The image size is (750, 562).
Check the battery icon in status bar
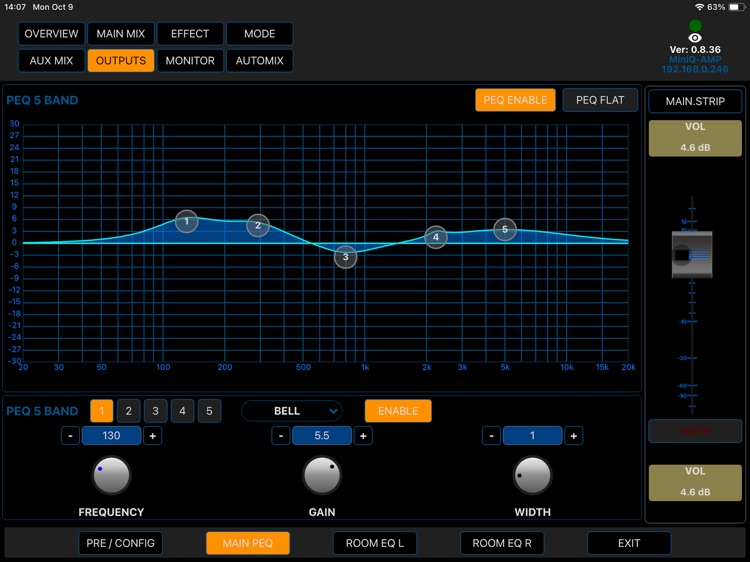click(x=737, y=7)
